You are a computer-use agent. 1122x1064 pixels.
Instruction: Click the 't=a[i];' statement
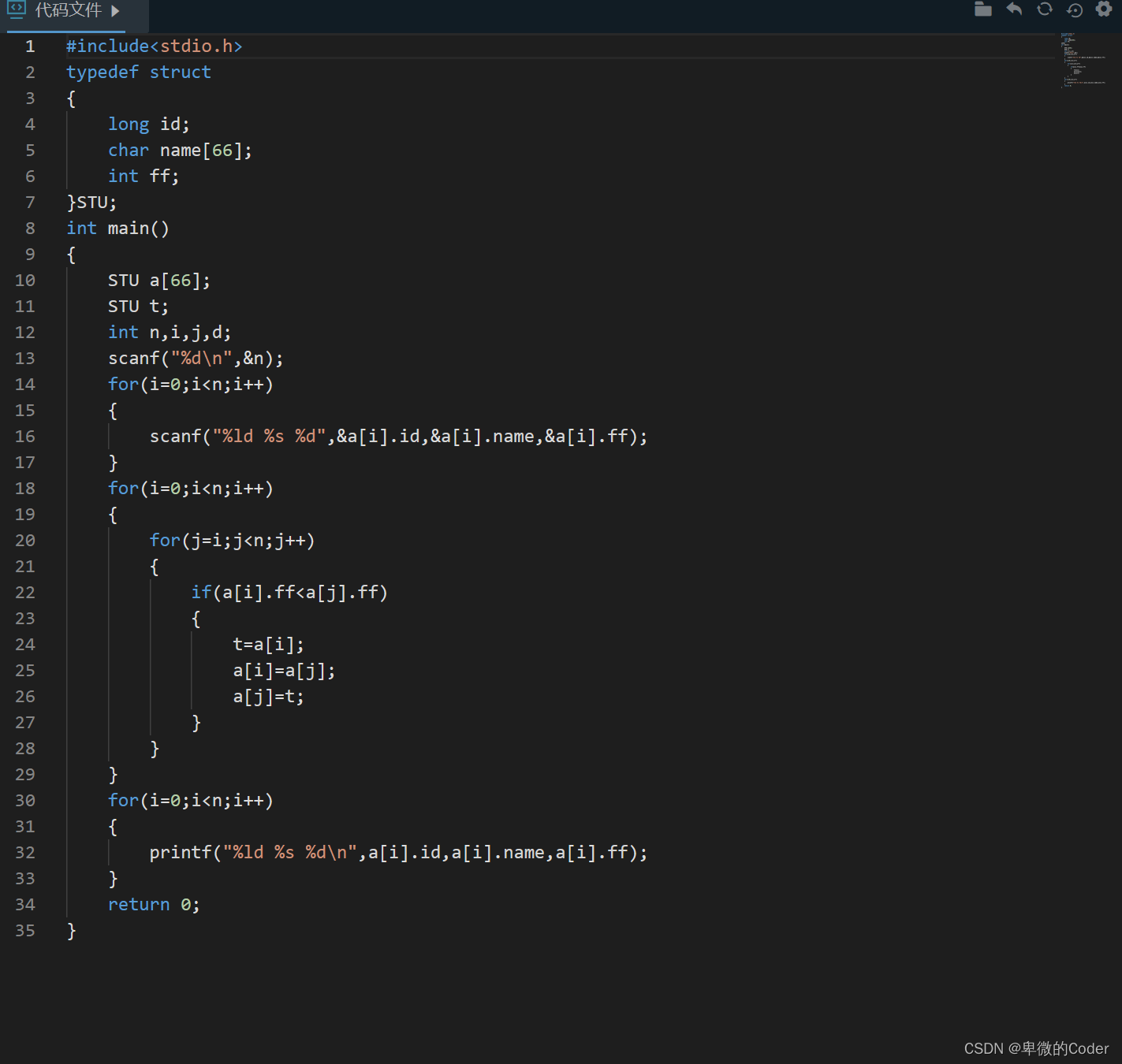pos(268,645)
